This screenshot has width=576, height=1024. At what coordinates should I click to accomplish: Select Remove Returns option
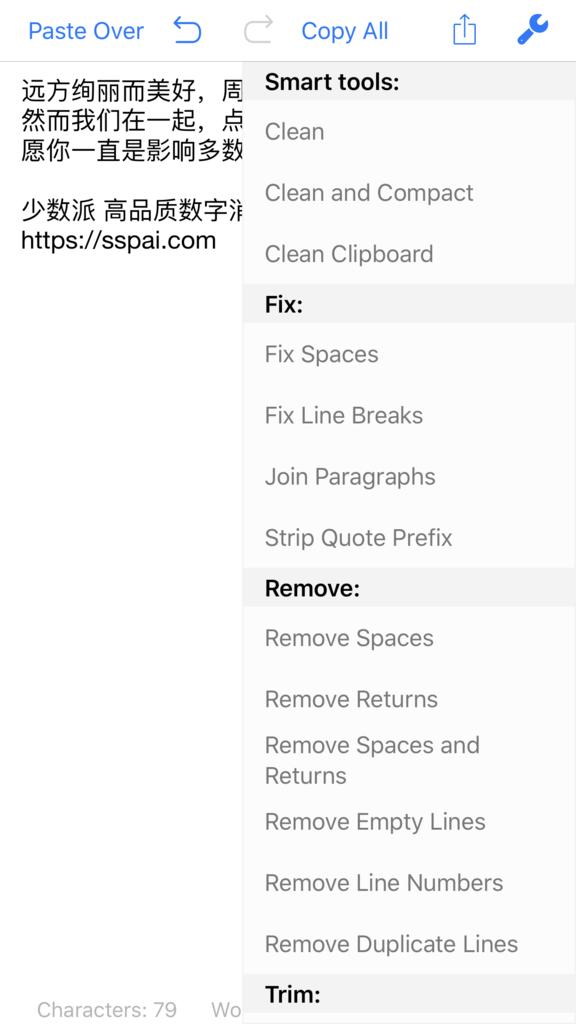coord(409,699)
